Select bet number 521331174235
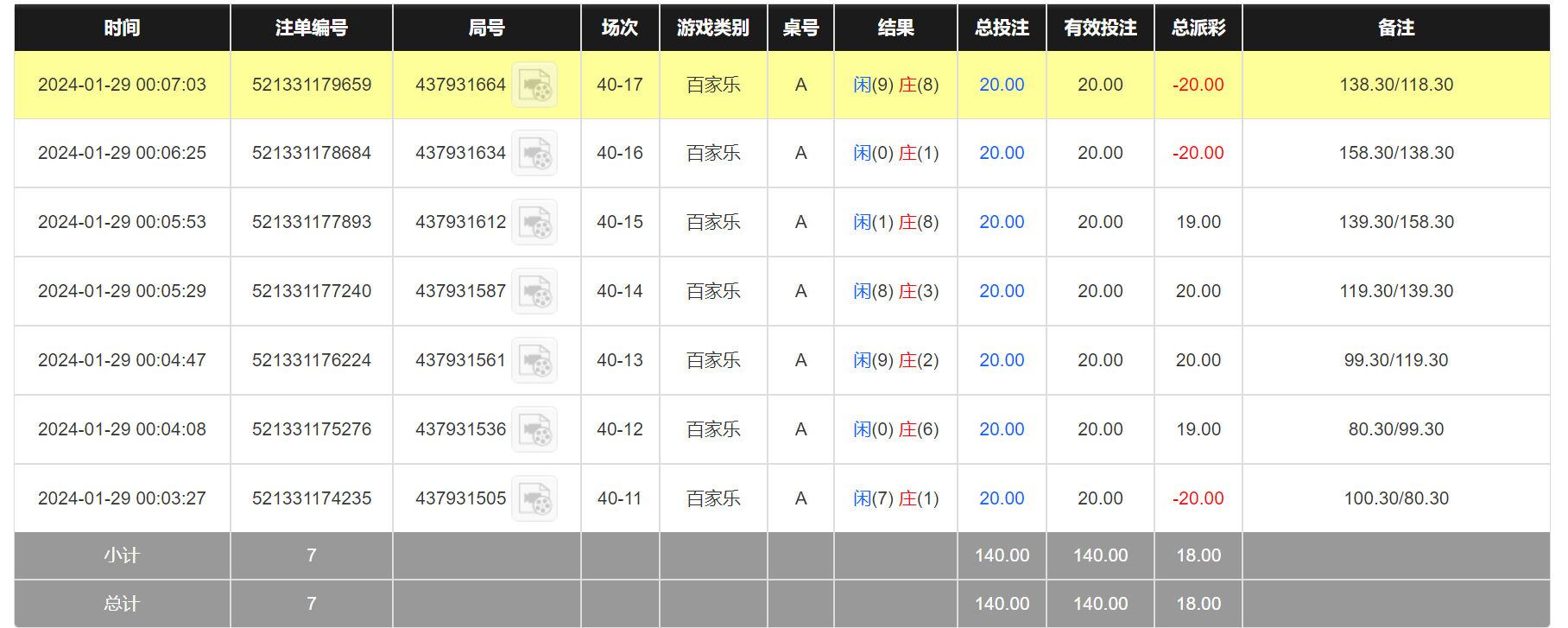The width and height of the screenshot is (1568, 628). pyautogui.click(x=312, y=498)
